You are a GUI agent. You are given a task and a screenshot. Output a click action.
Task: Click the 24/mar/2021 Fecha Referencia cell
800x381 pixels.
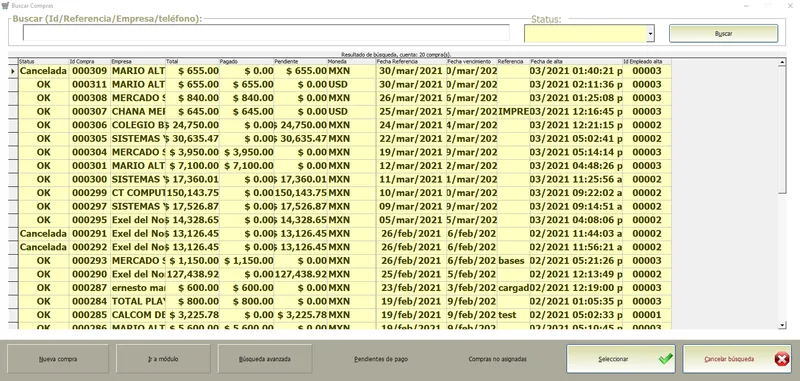(411, 125)
